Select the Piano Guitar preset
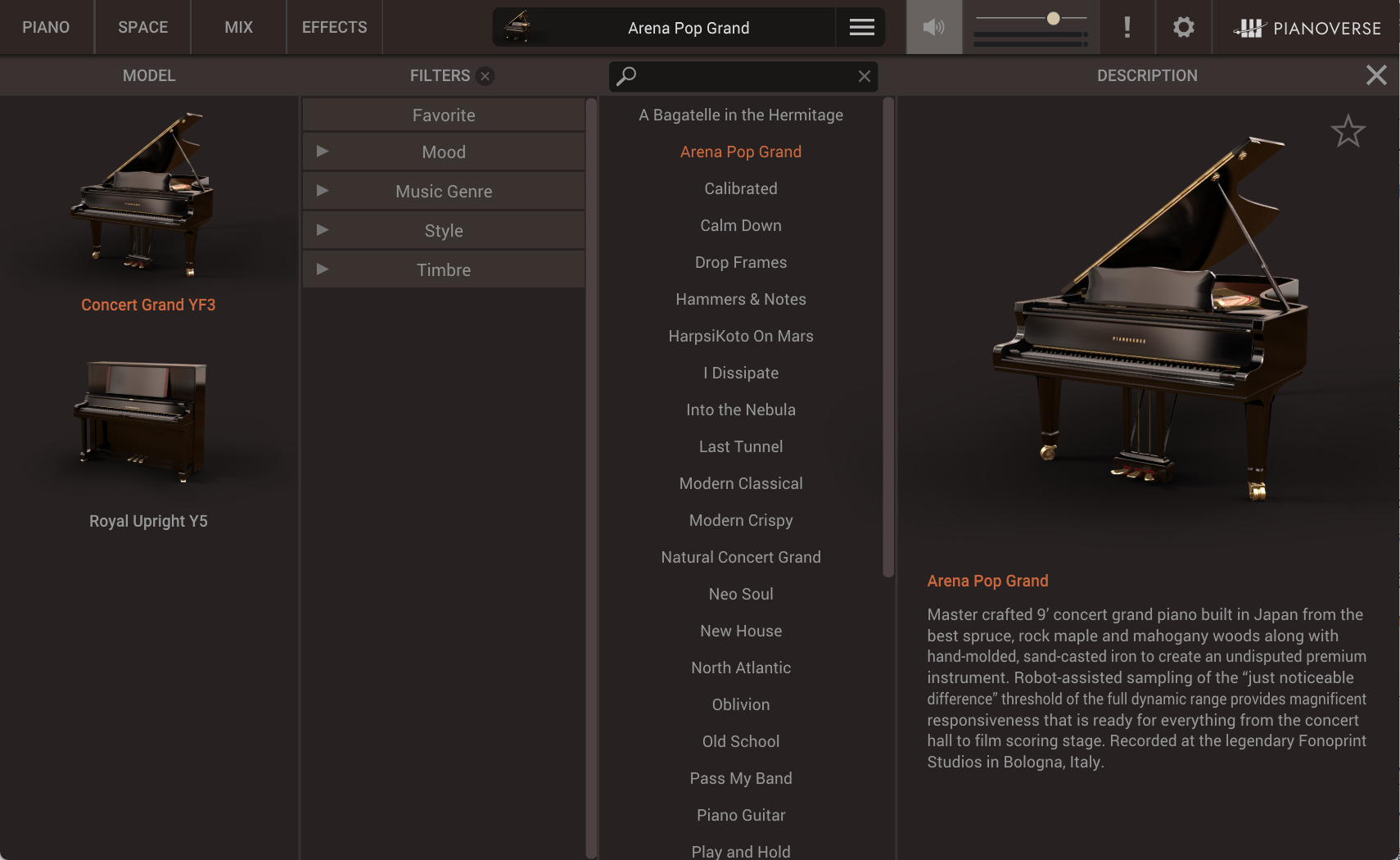The image size is (1400, 860). click(741, 815)
